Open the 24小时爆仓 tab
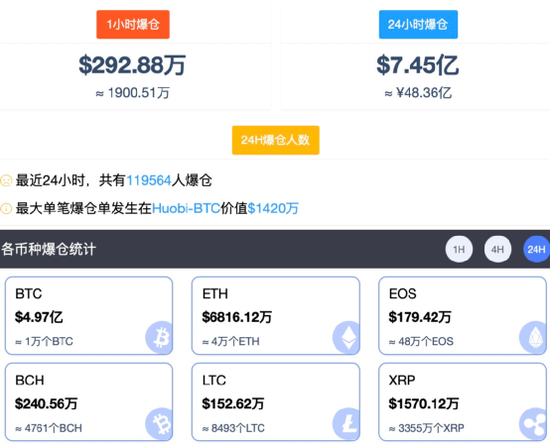550x447 pixels. coord(418,25)
